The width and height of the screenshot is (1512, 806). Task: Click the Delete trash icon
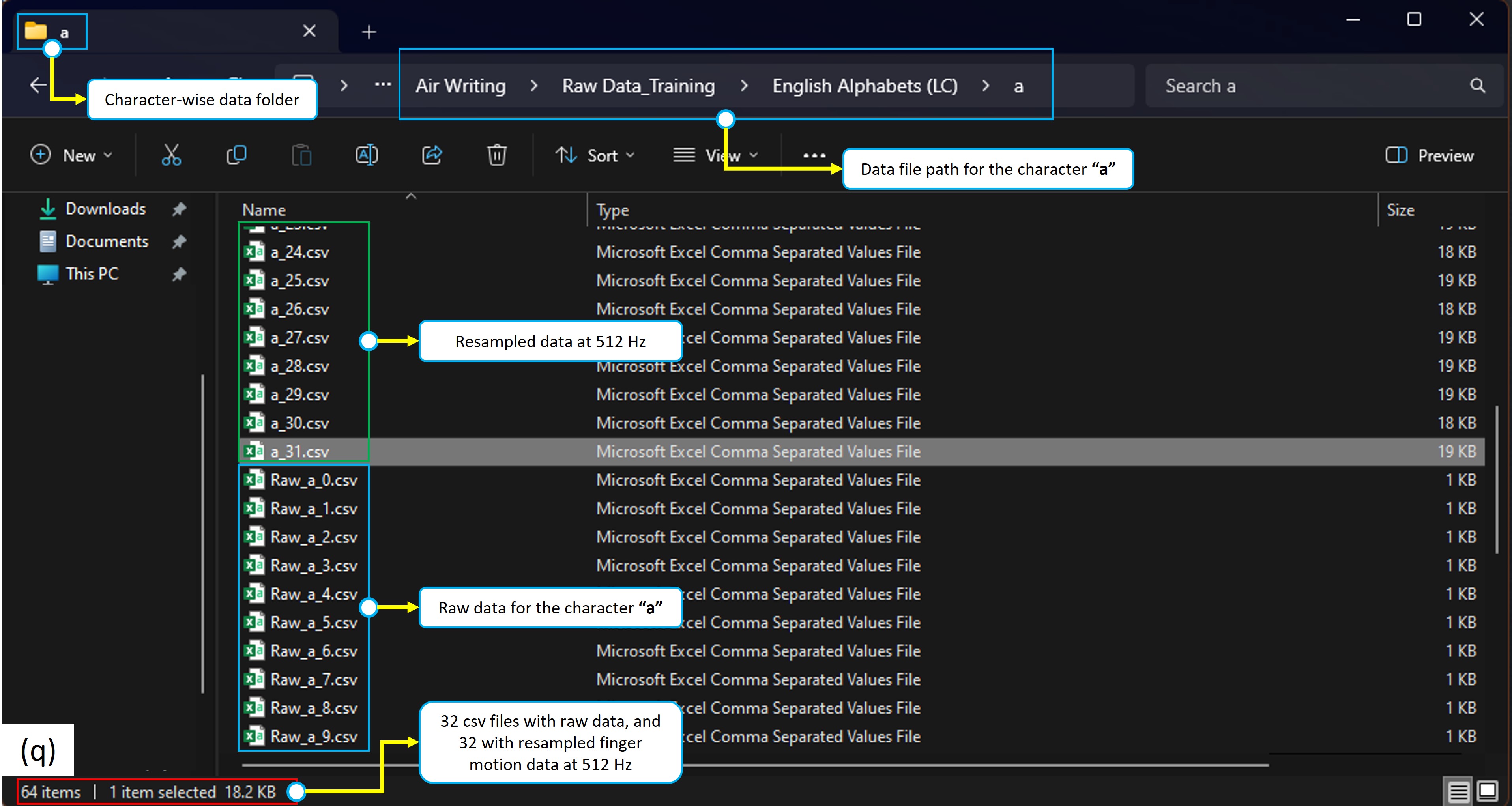[x=496, y=155]
